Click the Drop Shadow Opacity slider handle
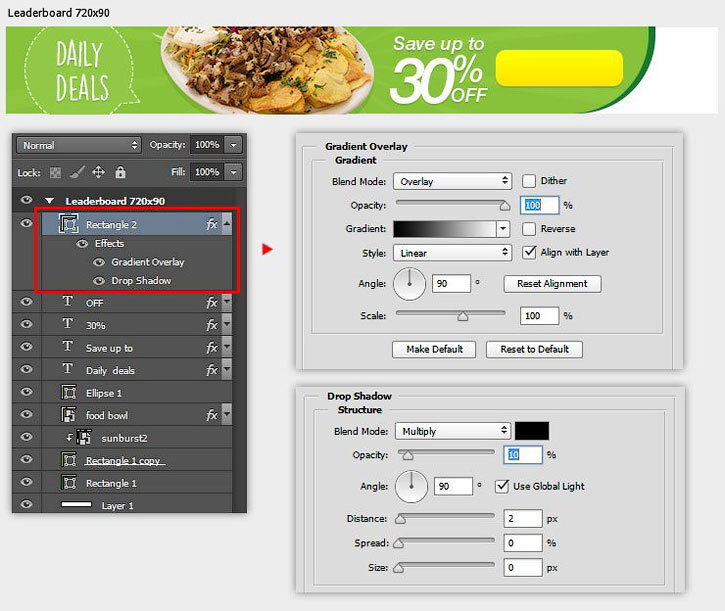725x611 pixels. coord(407,456)
